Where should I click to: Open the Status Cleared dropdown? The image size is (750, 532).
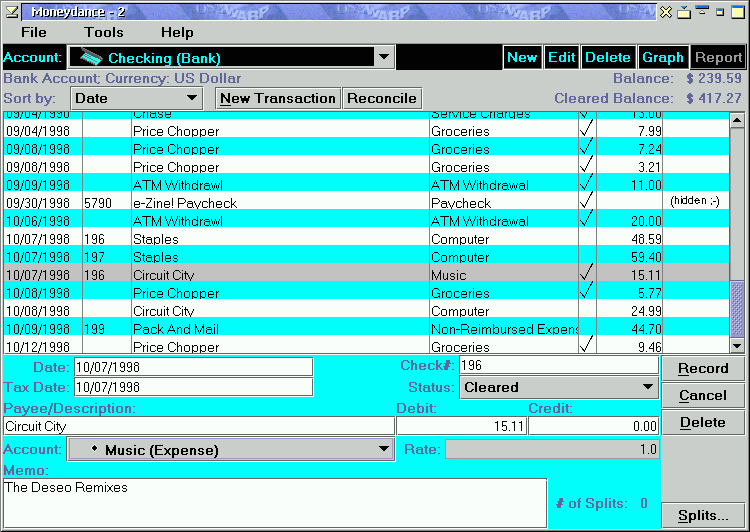click(559, 387)
